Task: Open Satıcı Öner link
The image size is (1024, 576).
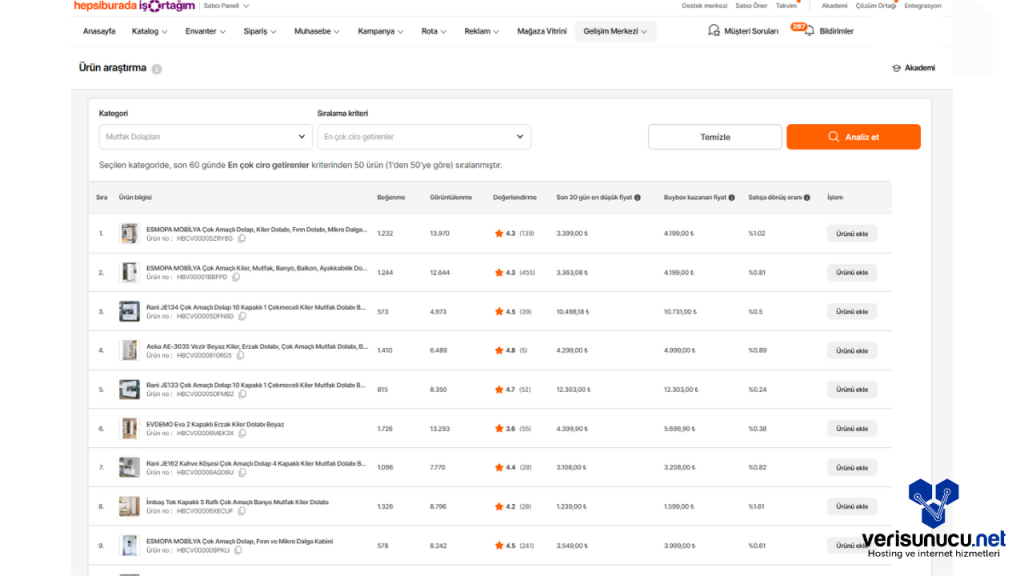Action: click(x=751, y=6)
